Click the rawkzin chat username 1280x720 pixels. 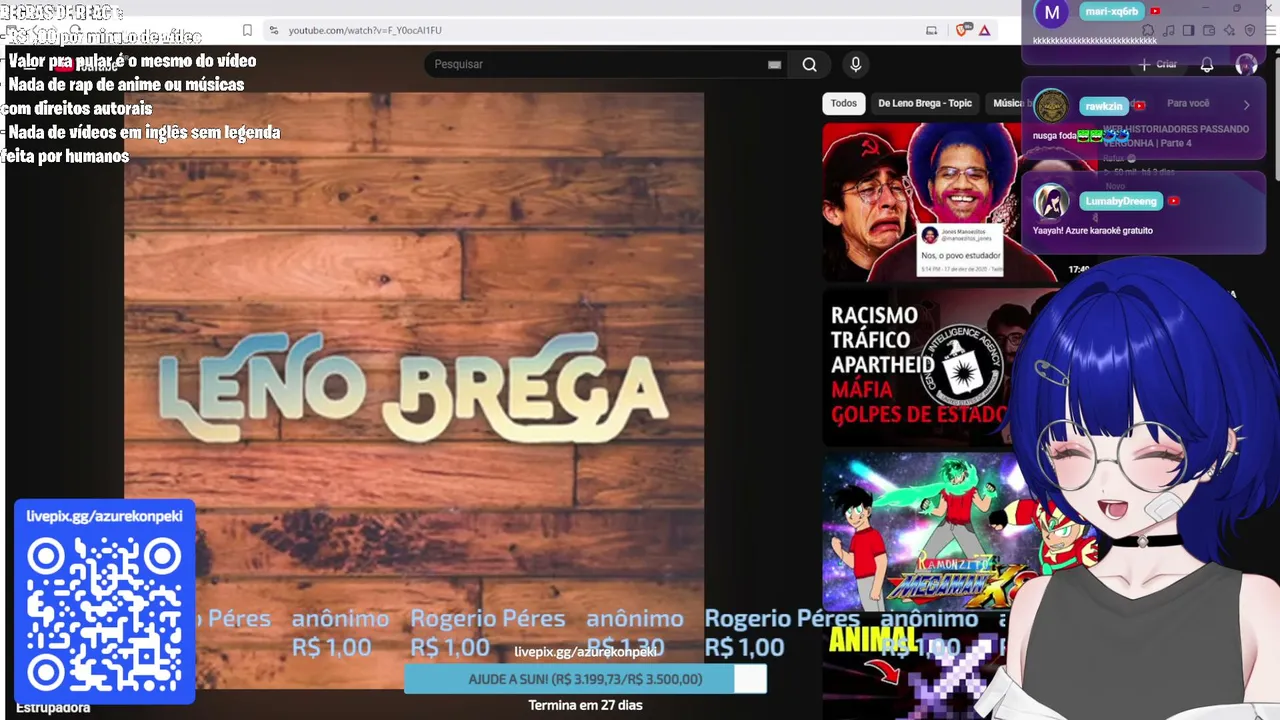click(x=1104, y=106)
